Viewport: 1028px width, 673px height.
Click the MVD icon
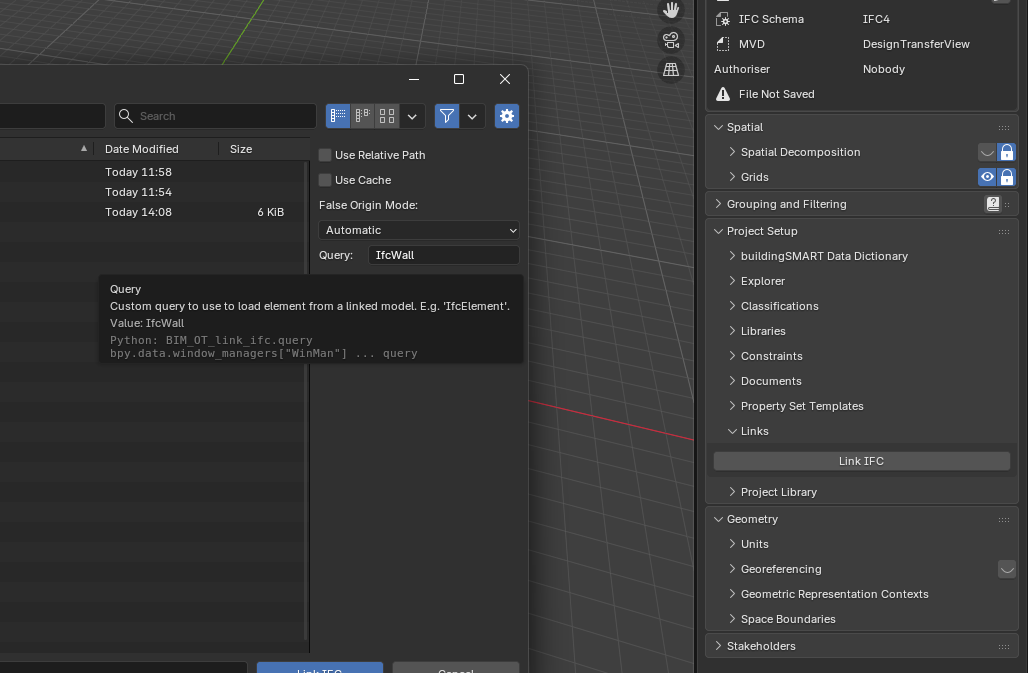click(x=722, y=44)
